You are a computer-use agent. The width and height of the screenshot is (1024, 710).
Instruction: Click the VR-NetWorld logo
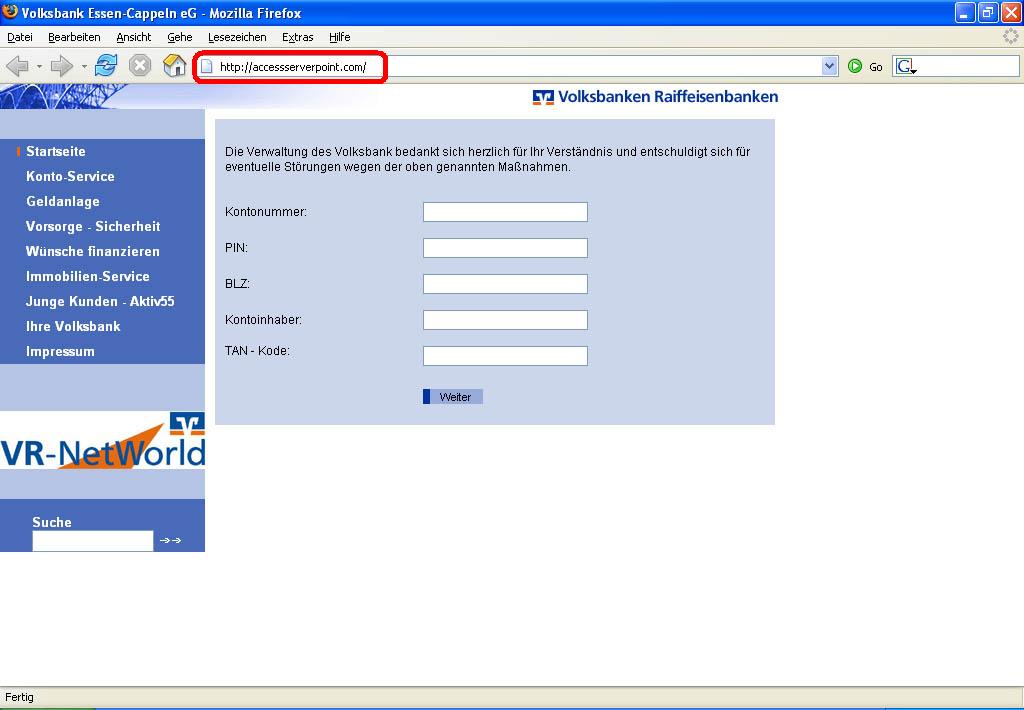[x=103, y=440]
